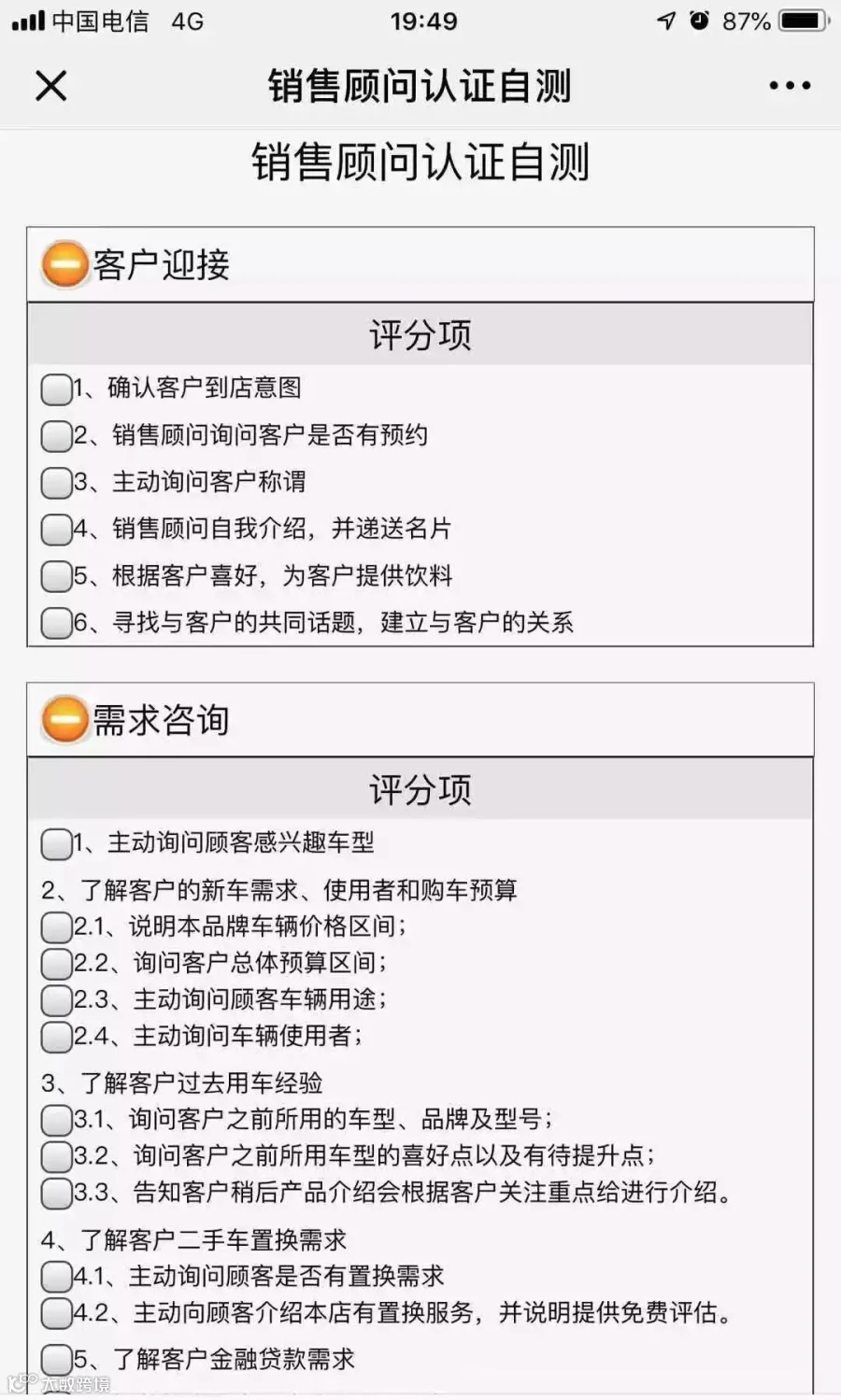Tap the battery icon in status bar
The image size is (841, 1400).
tap(805, 21)
